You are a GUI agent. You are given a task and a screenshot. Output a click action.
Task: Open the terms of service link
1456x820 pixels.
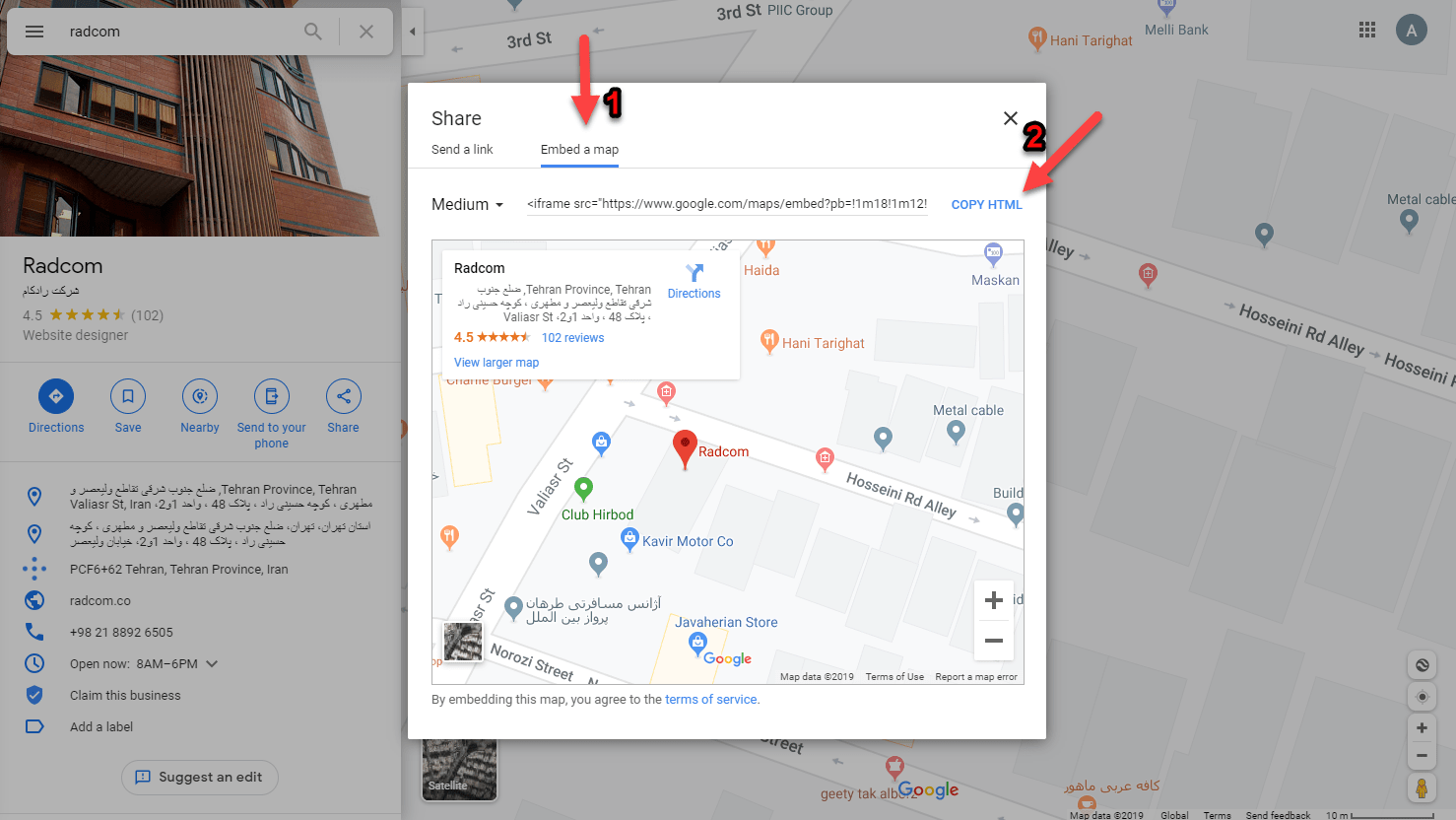tap(711, 700)
